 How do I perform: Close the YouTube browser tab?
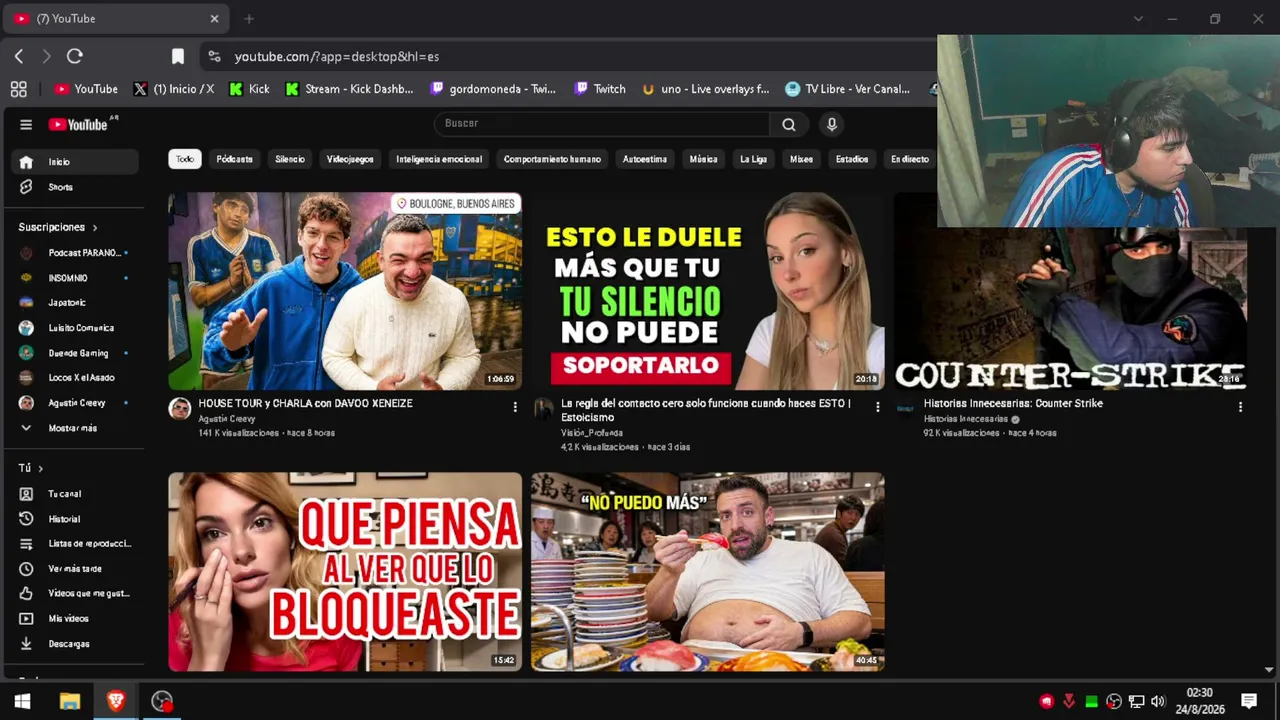click(214, 19)
